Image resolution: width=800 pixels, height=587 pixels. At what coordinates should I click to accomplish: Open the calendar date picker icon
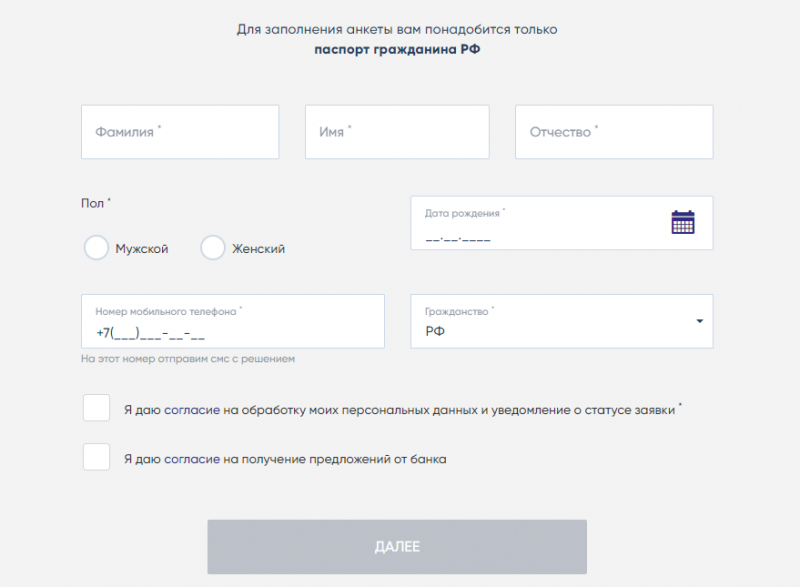pos(683,222)
